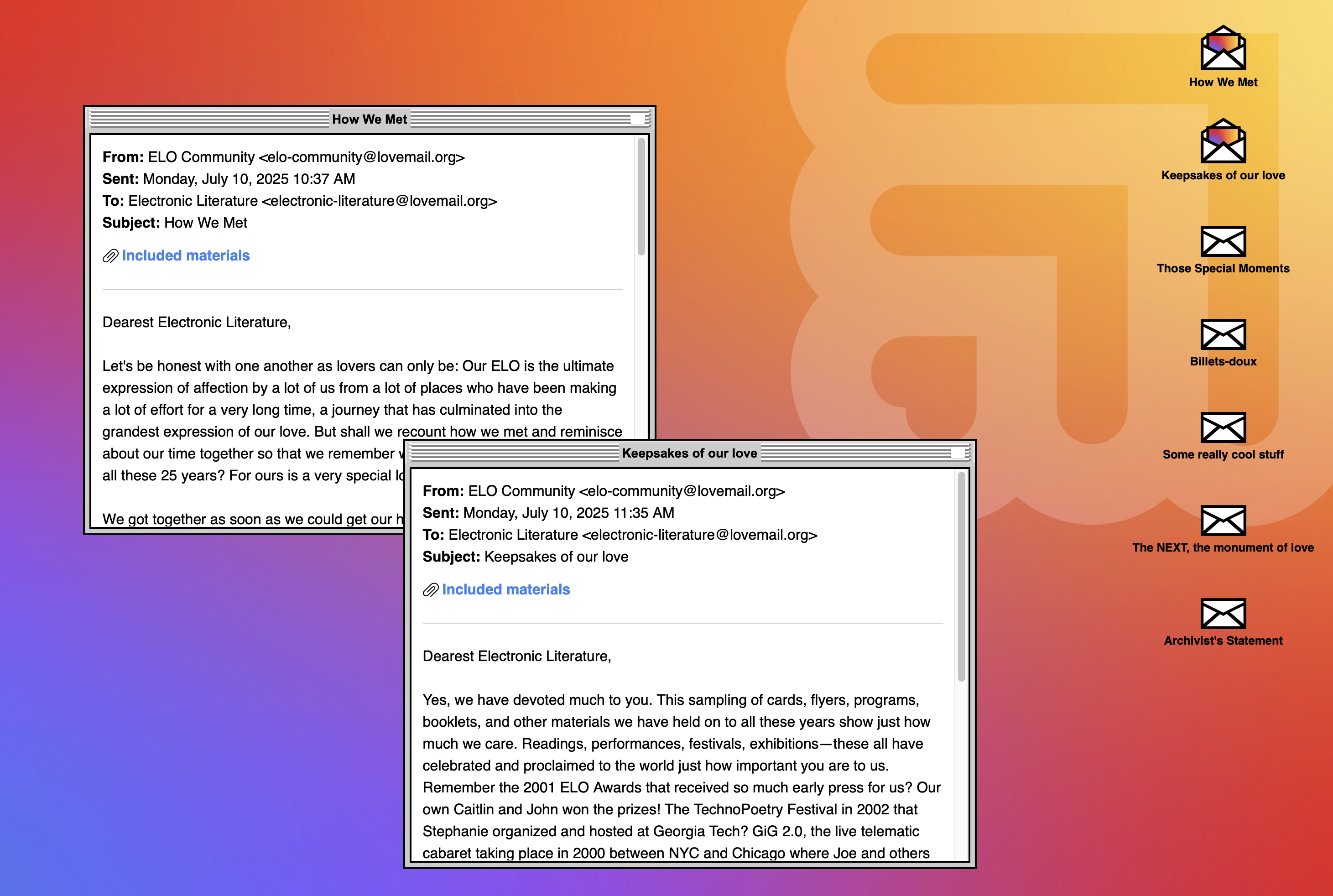The image size is (1333, 896).
Task: Click paperclip icon in Keepsakes window
Action: 431,590
